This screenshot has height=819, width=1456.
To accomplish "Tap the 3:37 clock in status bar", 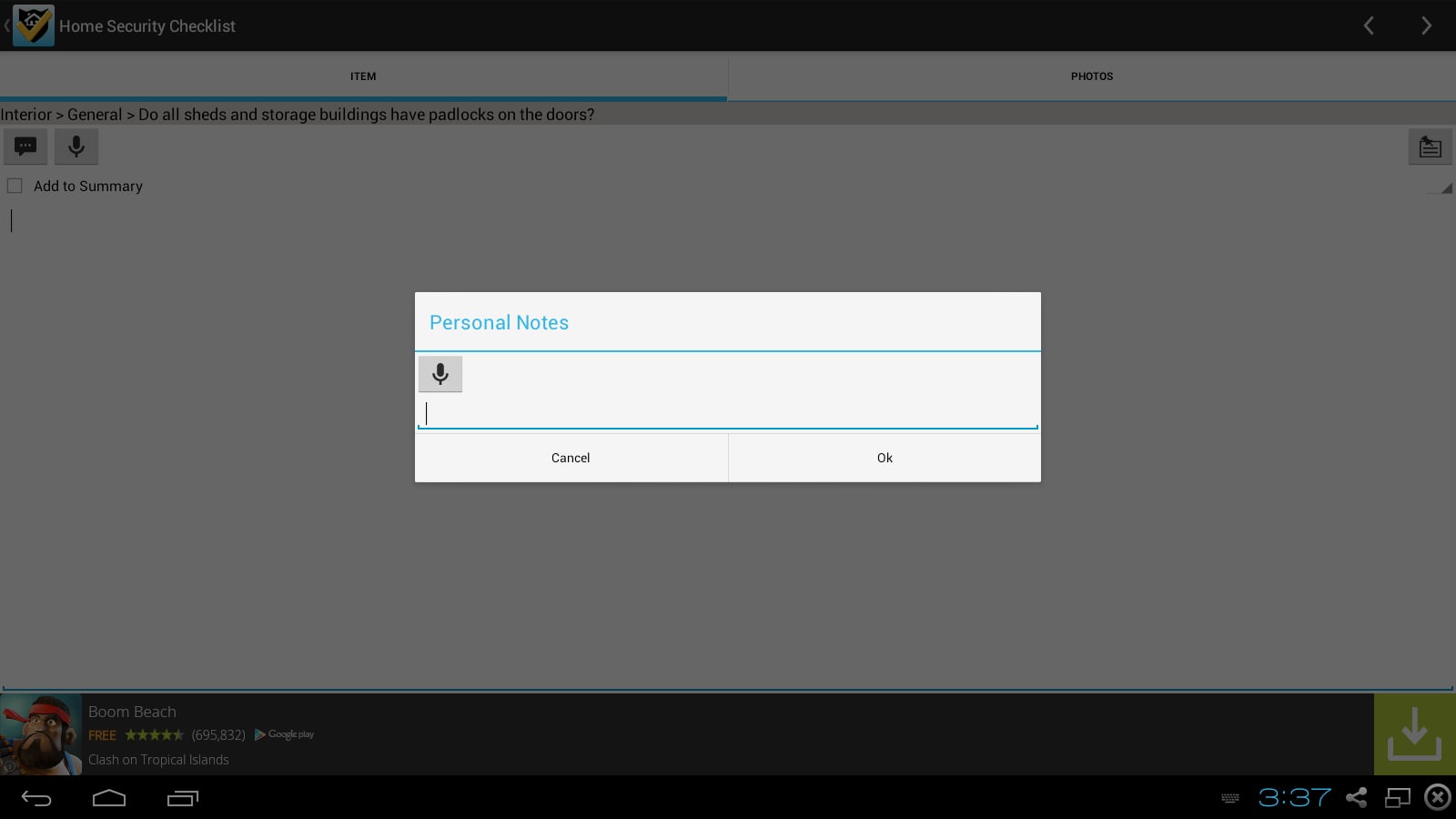I will 1295,798.
